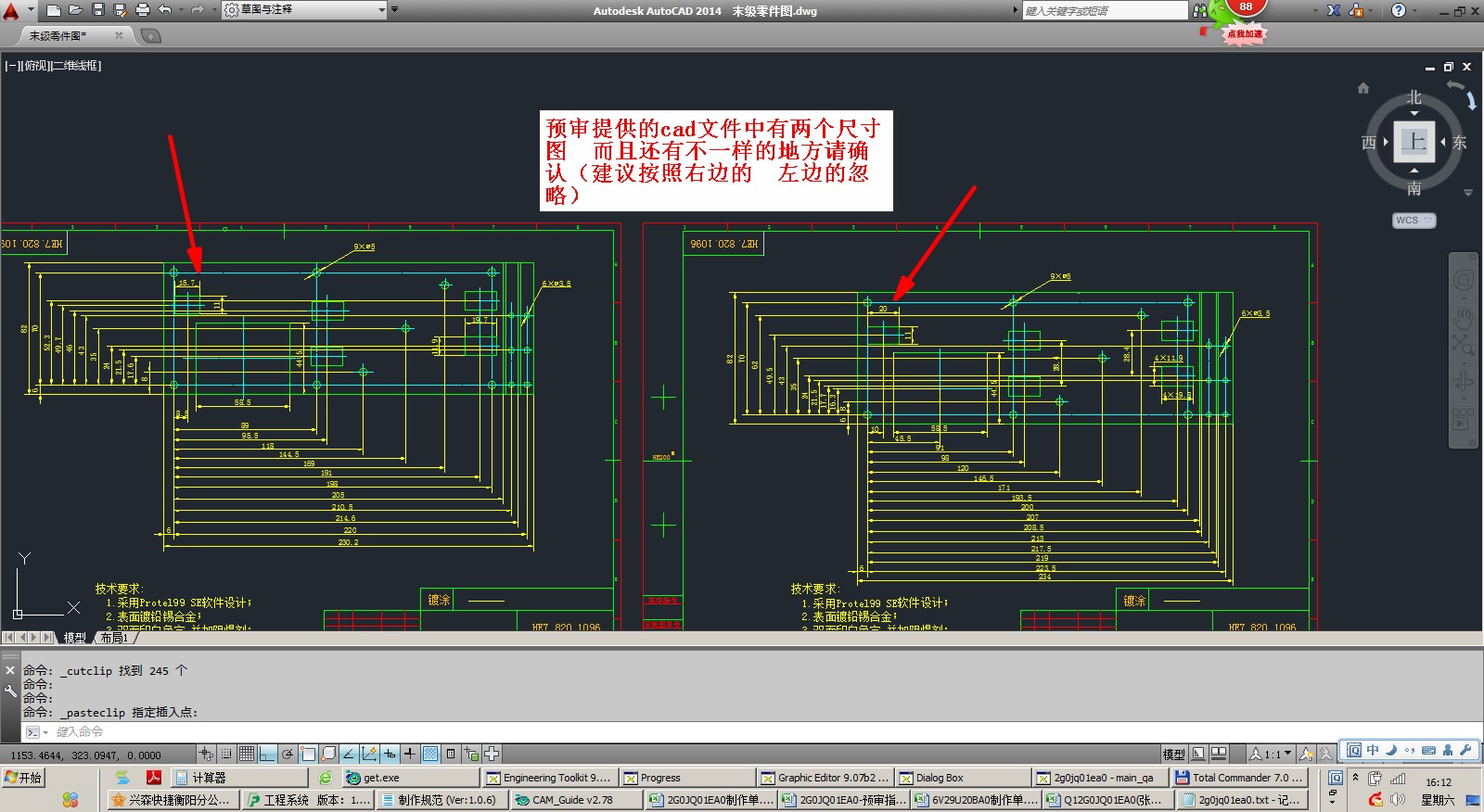This screenshot has width=1484, height=812.
Task: Click the command line customize wrench icon
Action: point(10,691)
